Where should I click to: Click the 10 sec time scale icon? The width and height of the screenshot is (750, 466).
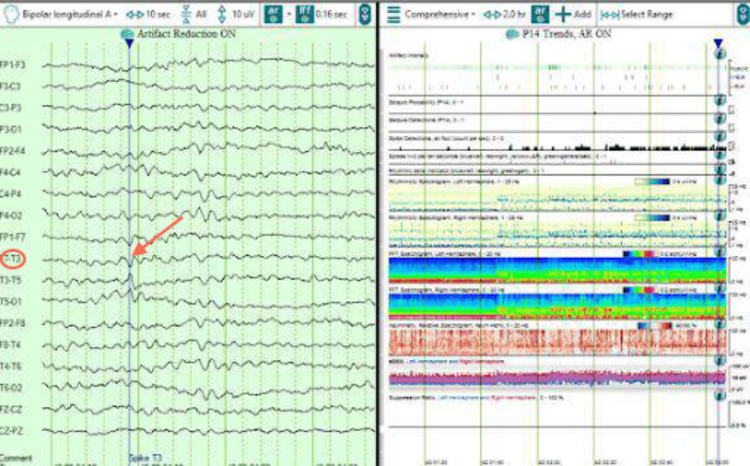click(x=134, y=14)
